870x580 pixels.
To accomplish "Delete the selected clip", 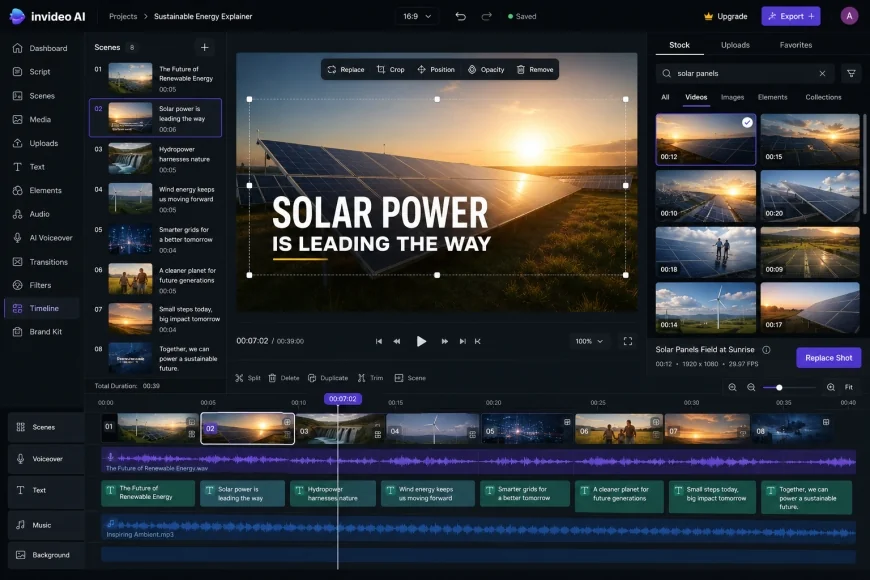I will click(x=284, y=378).
